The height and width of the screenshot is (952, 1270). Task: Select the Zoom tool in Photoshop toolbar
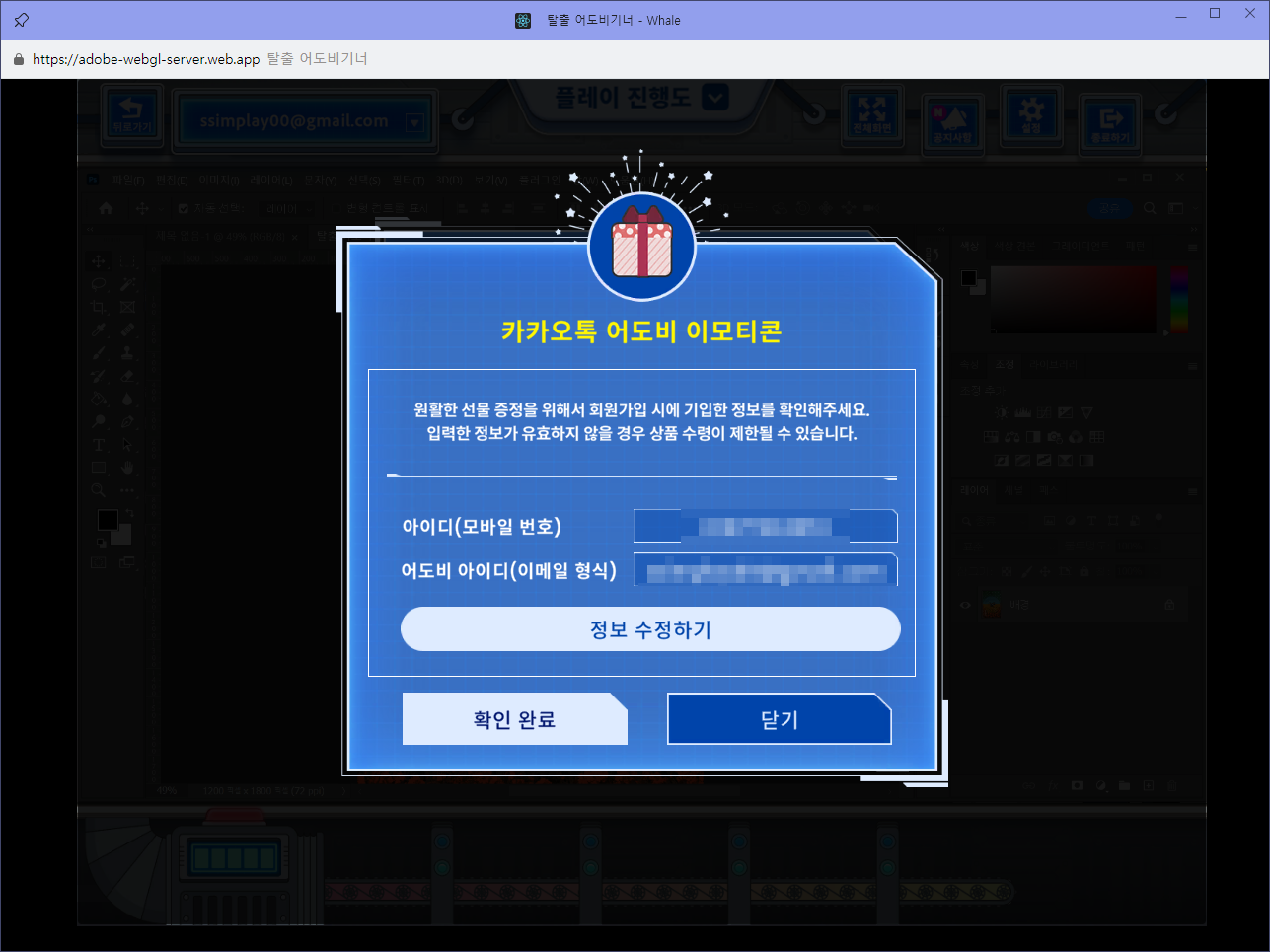tap(98, 490)
